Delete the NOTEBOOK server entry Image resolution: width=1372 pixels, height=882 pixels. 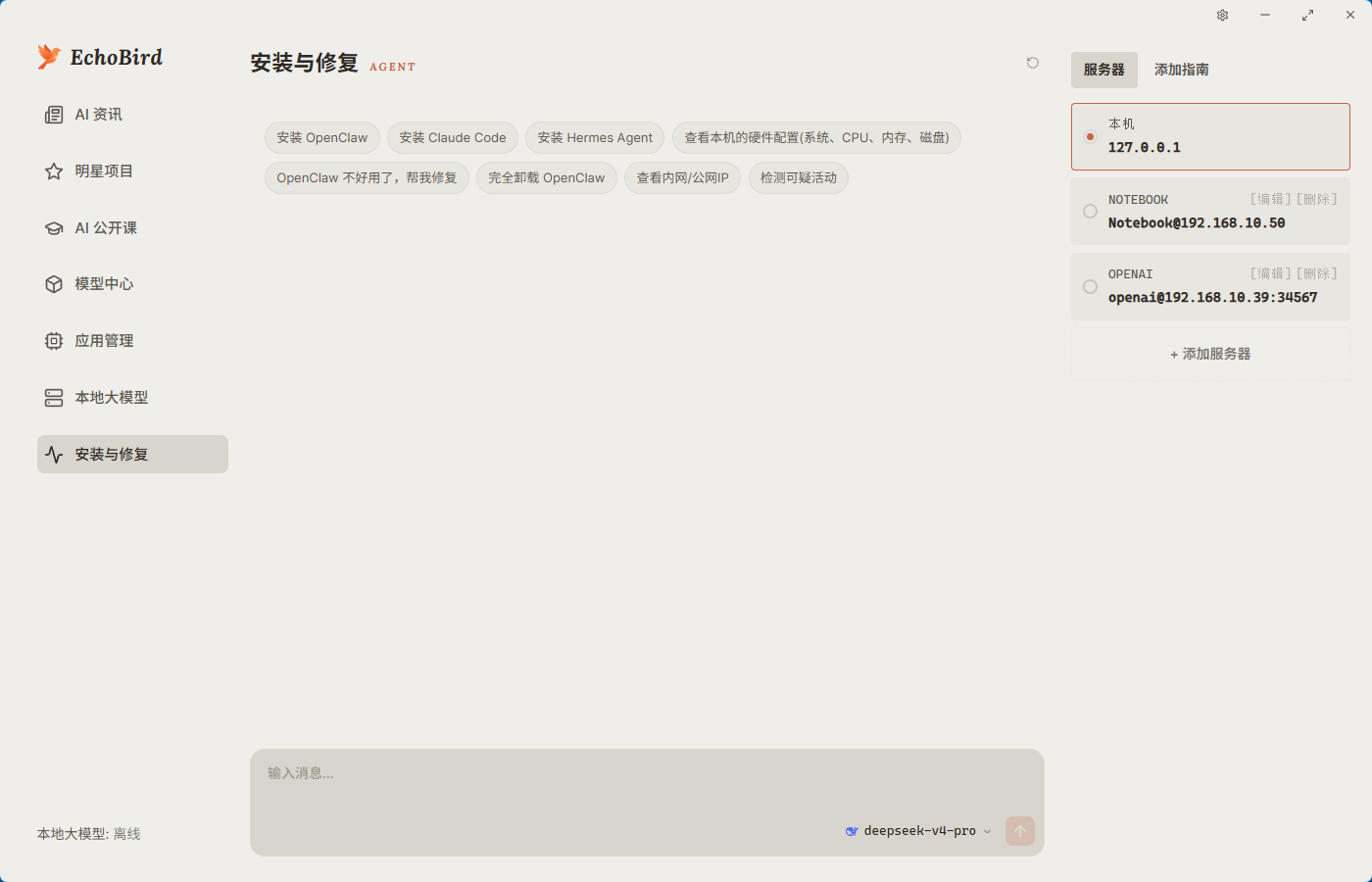click(1317, 200)
